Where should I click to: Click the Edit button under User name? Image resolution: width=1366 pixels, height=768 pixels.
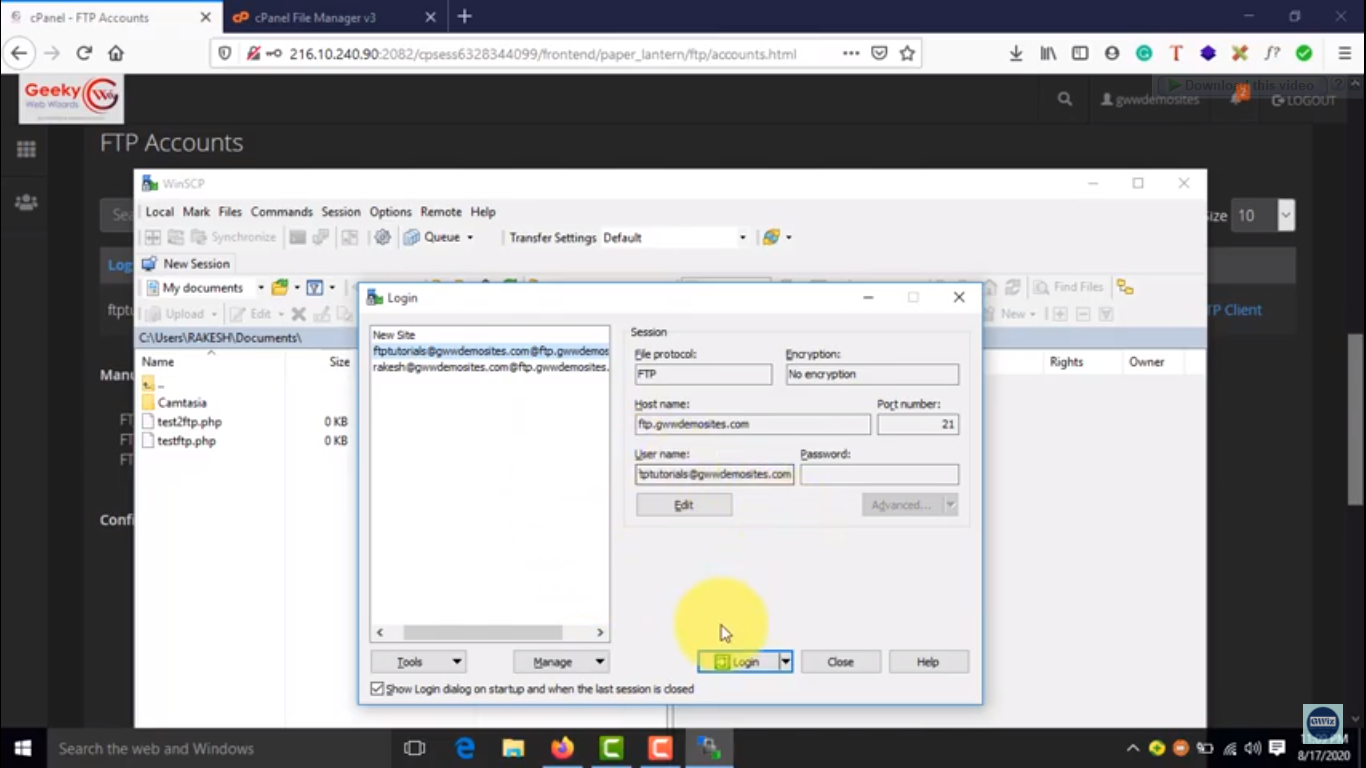tap(684, 505)
